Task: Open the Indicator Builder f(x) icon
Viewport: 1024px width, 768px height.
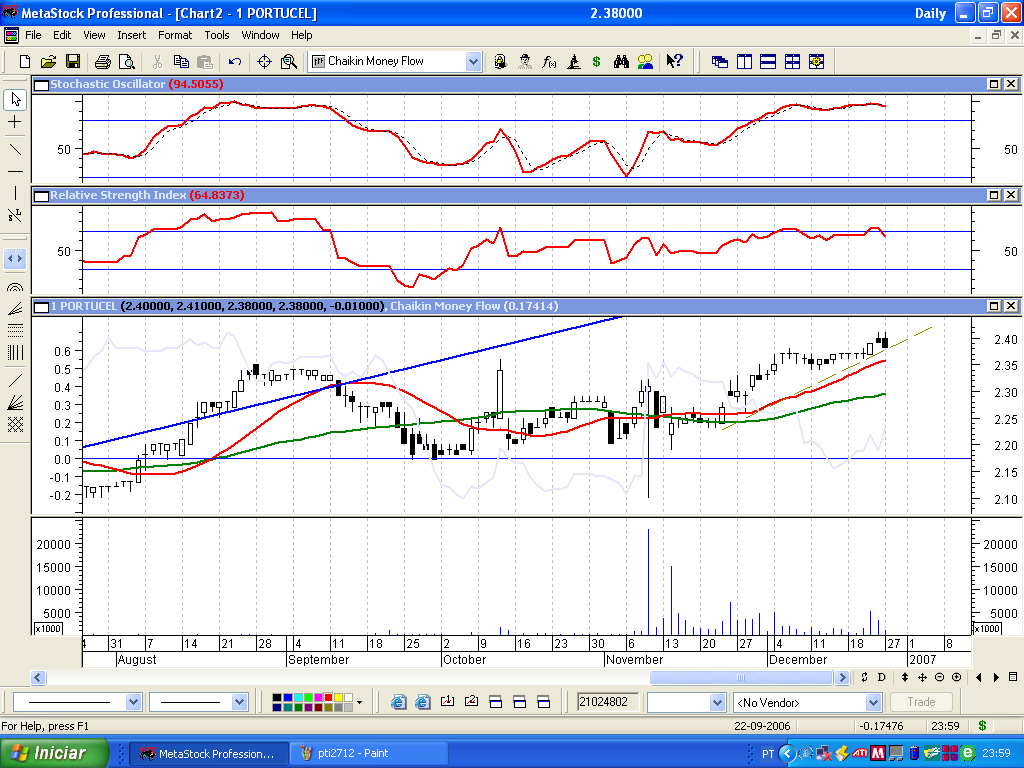Action: [x=549, y=61]
